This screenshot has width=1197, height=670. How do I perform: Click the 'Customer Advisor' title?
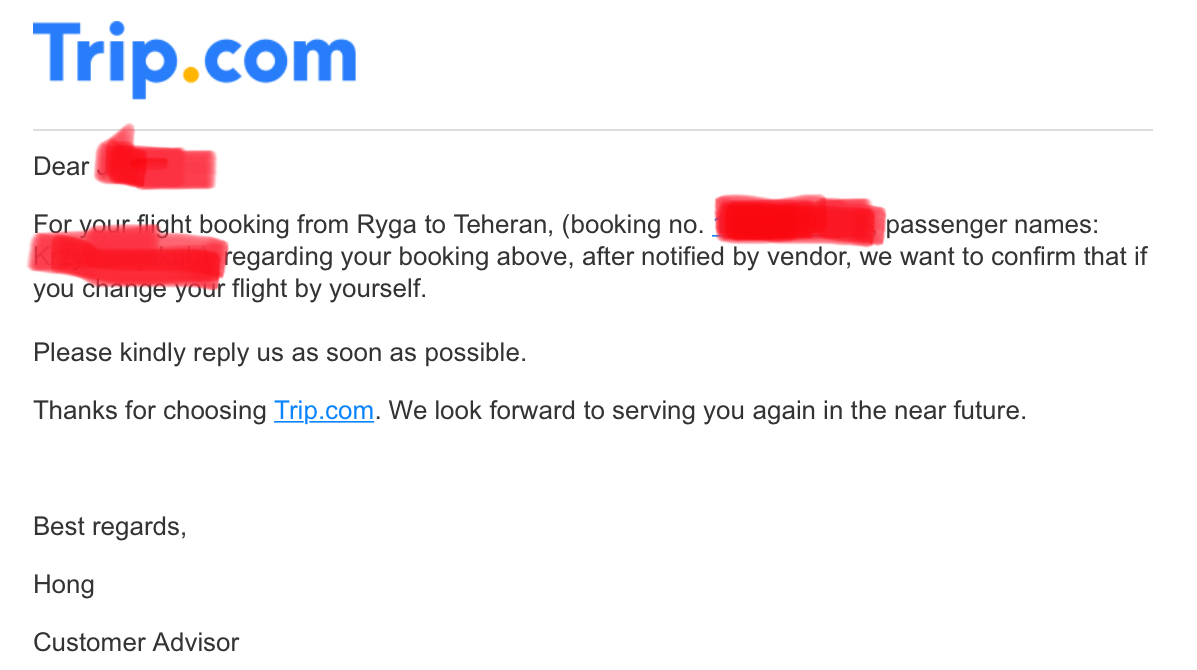click(x=136, y=643)
